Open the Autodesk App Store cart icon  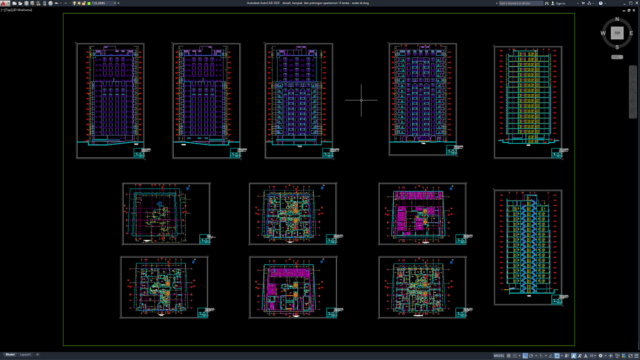[x=583, y=3]
